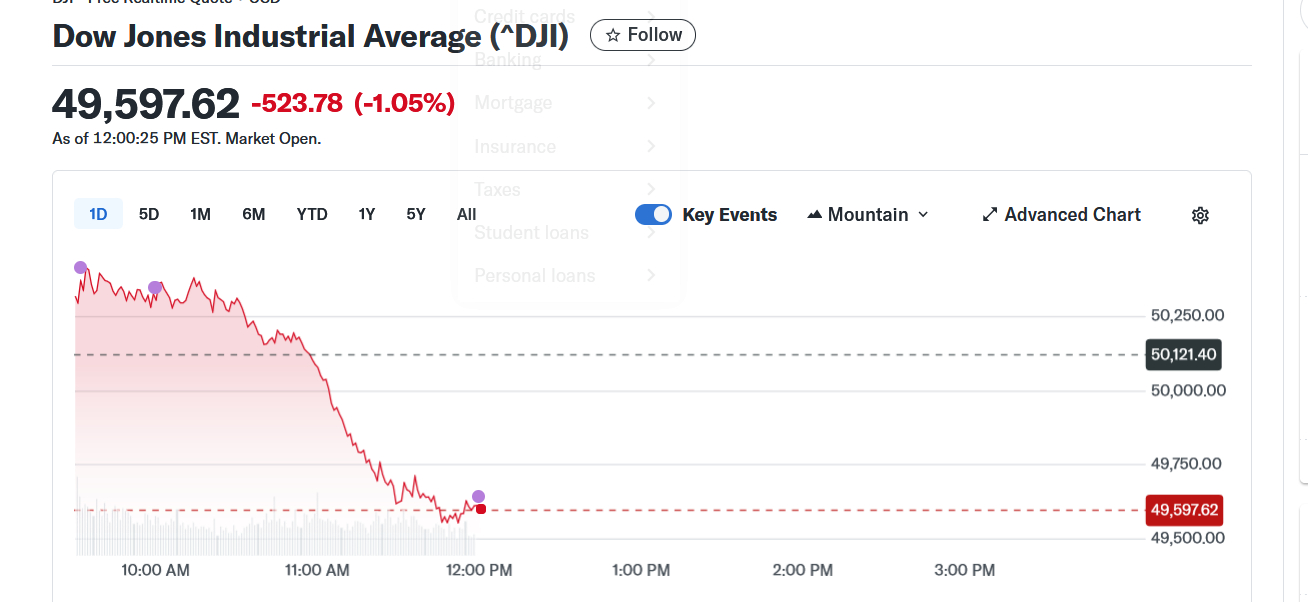1308x602 pixels.
Task: Select the 1M time range
Action: point(200,214)
